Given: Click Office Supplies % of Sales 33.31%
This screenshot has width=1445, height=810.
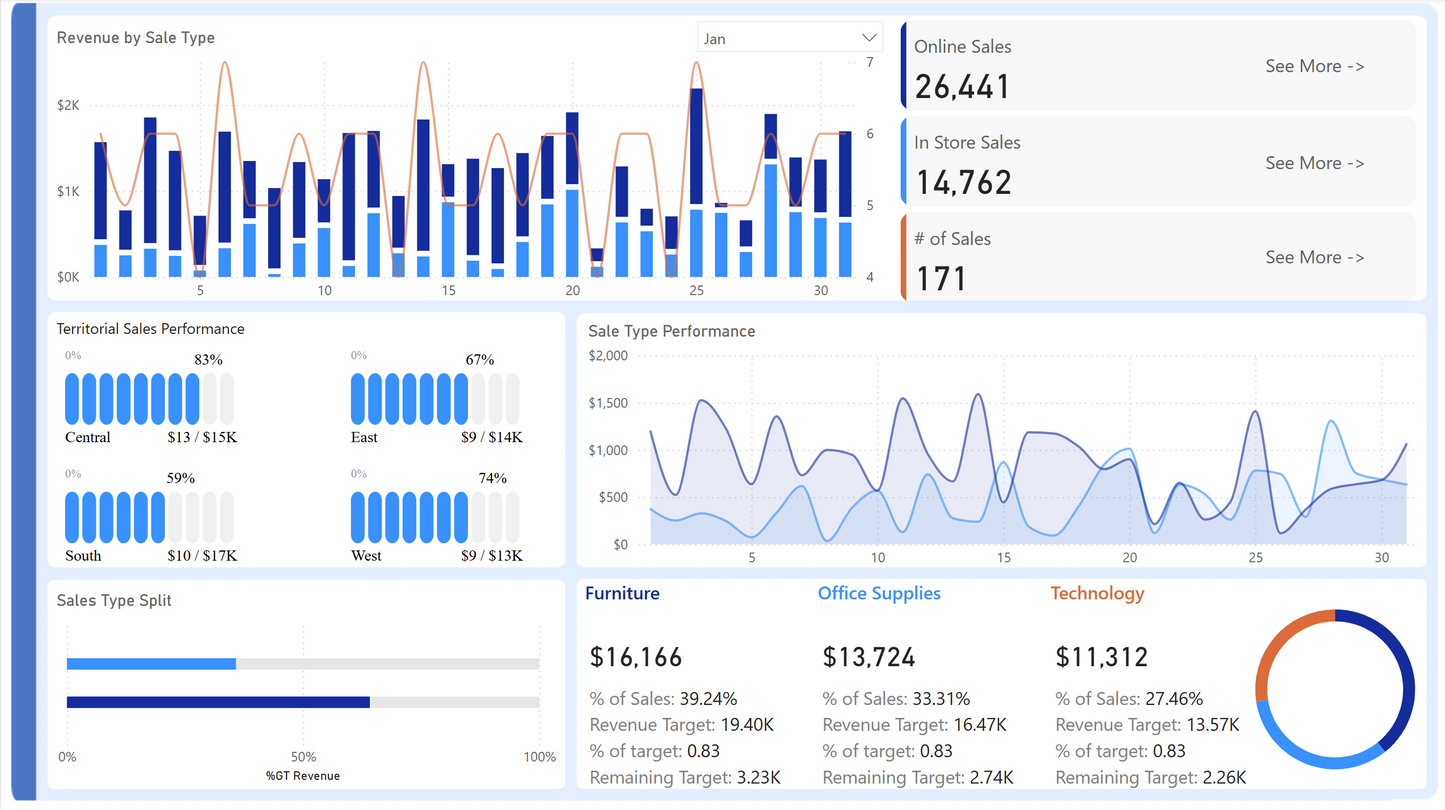Looking at the screenshot, I should (x=896, y=698).
